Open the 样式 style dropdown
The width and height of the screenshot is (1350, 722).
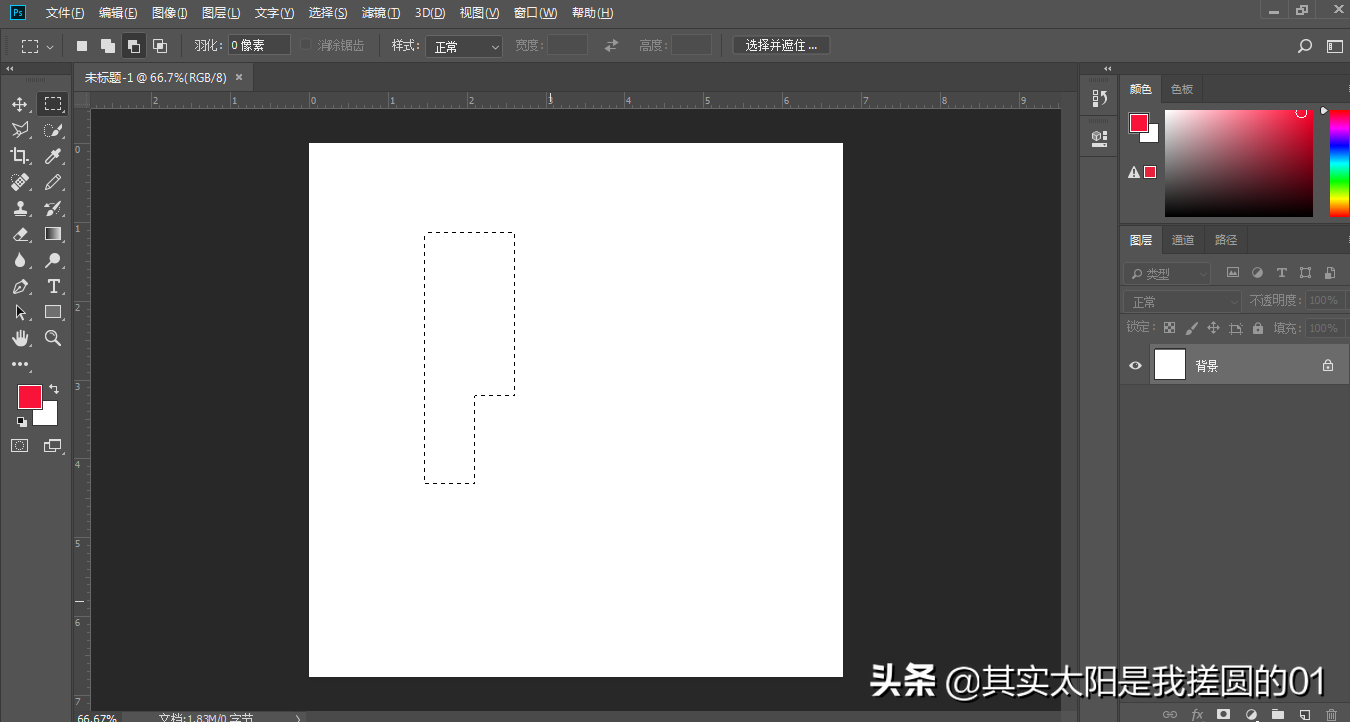[464, 47]
